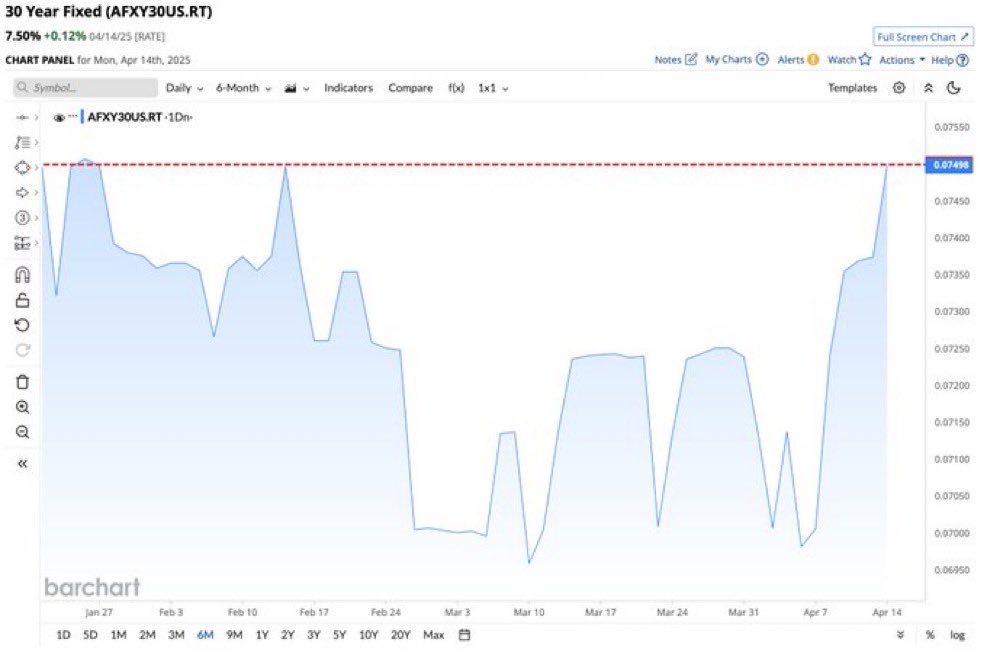The width and height of the screenshot is (986, 652).
Task: Click the Full Screen Chart button
Action: 922,37
